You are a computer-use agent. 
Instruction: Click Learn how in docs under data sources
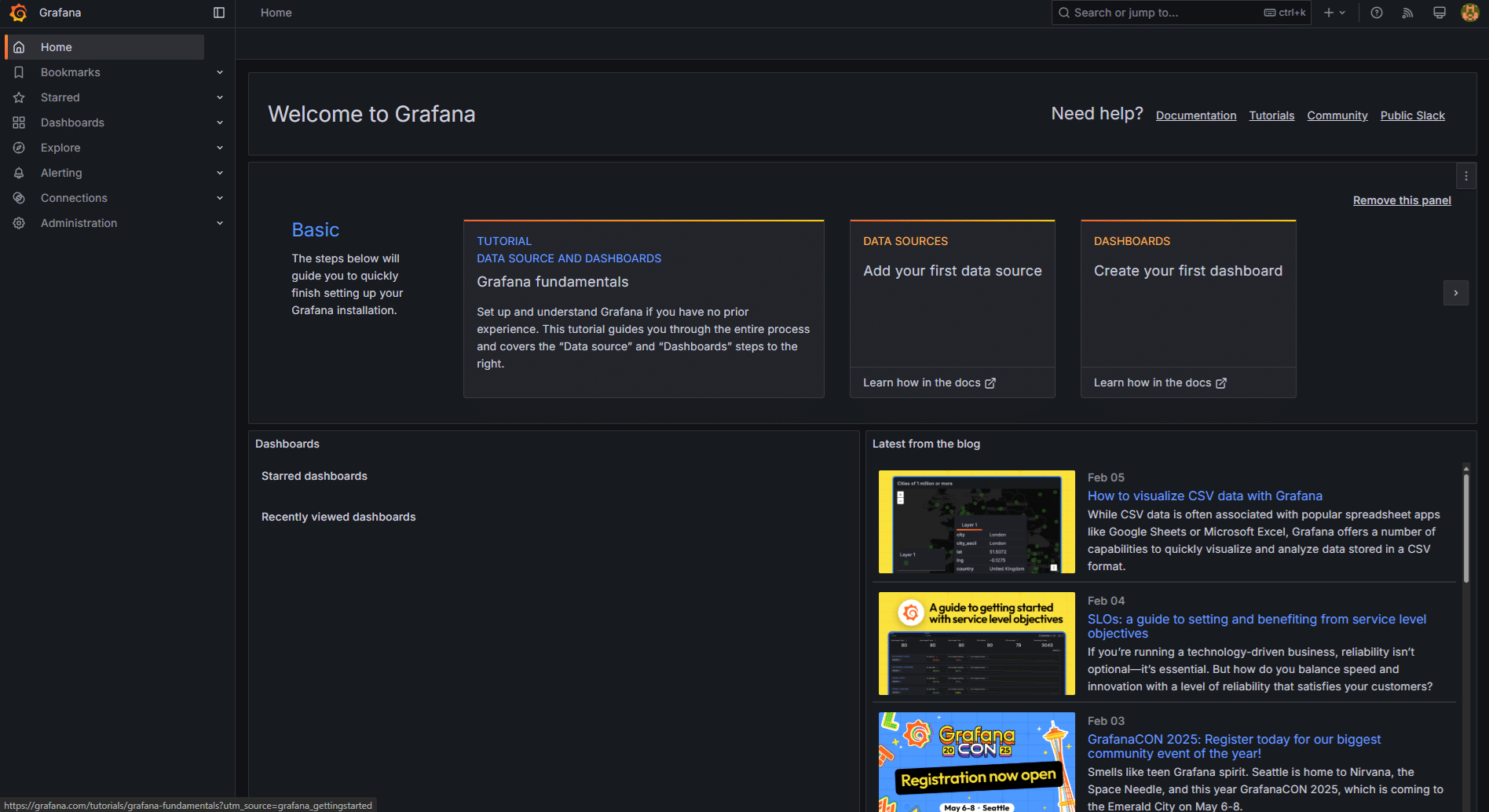[929, 382]
